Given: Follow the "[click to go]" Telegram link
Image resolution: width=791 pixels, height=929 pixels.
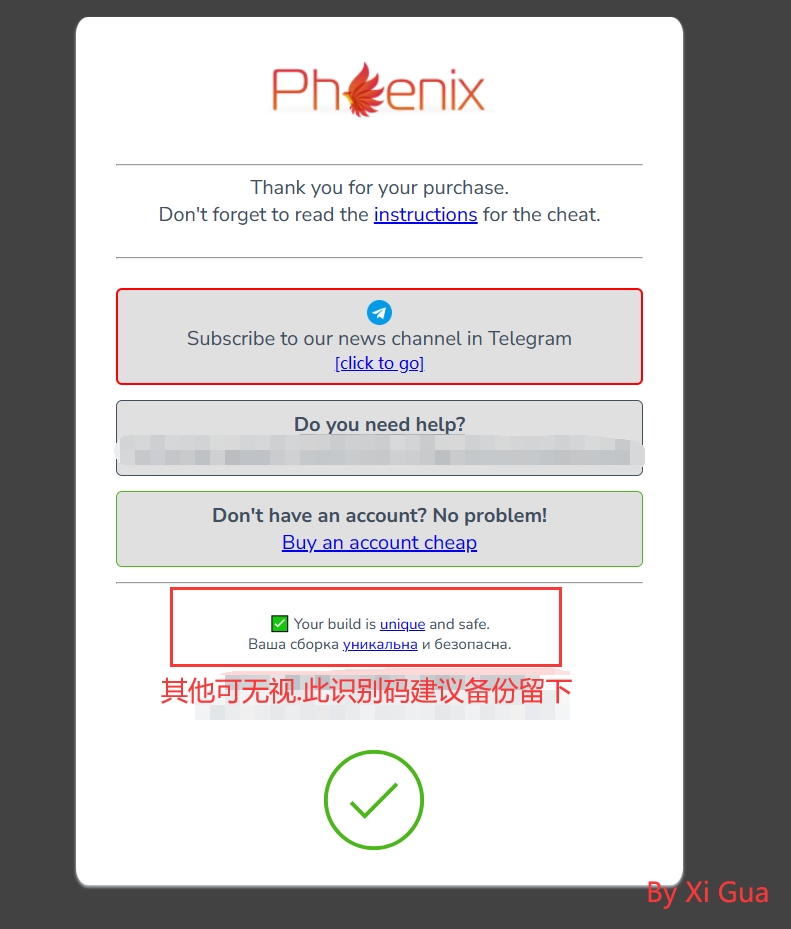Looking at the screenshot, I should pyautogui.click(x=379, y=363).
